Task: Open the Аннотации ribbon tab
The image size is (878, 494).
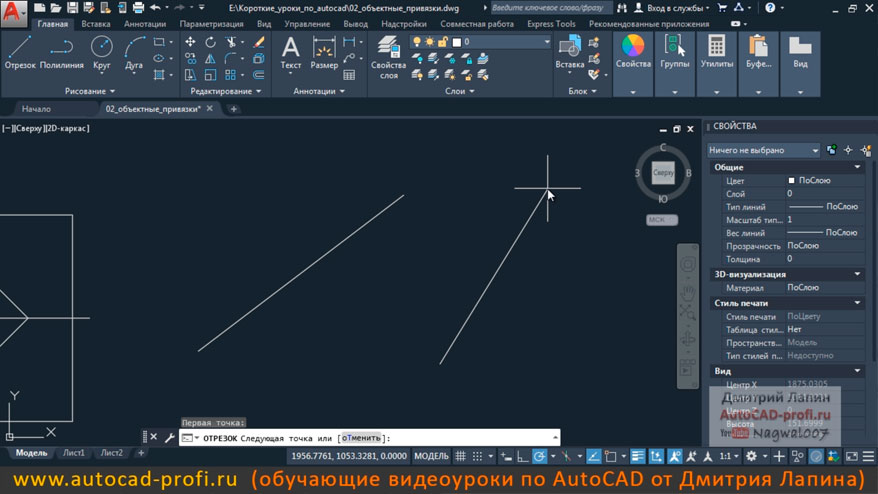Action: coord(145,24)
